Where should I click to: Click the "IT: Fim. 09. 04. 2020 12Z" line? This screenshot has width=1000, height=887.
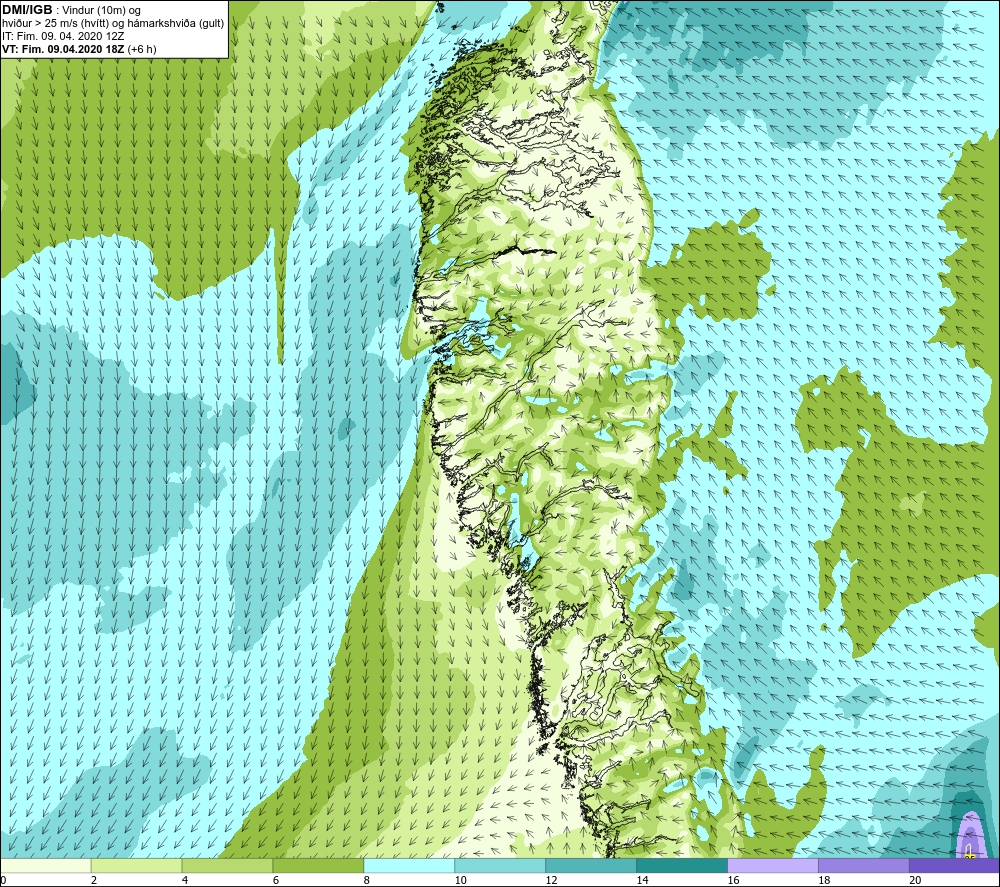[x=63, y=36]
